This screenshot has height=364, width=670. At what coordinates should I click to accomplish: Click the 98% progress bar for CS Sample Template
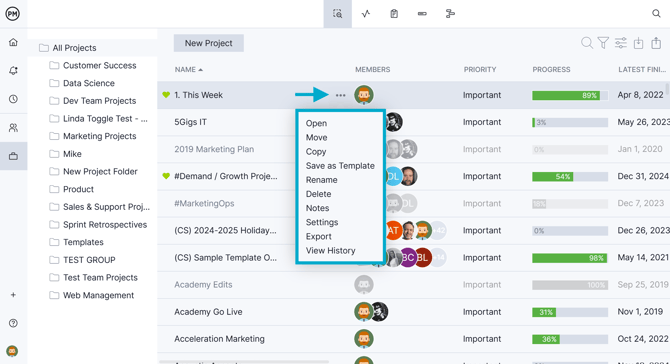[570, 258]
